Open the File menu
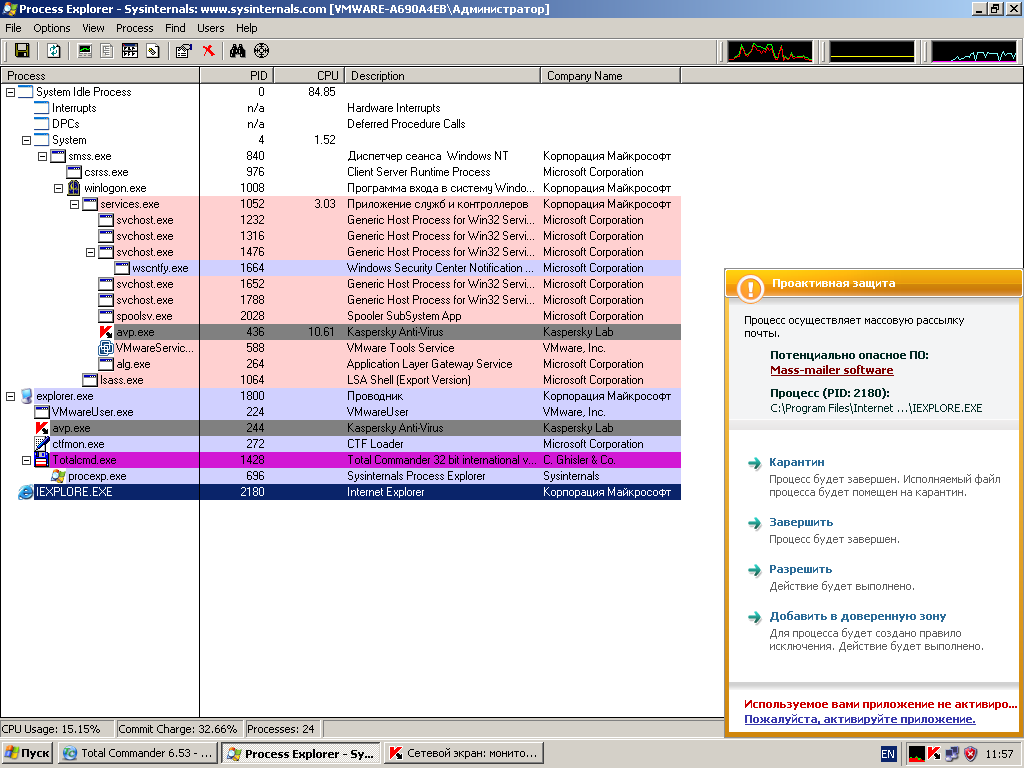The height and width of the screenshot is (768, 1024). pos(13,28)
